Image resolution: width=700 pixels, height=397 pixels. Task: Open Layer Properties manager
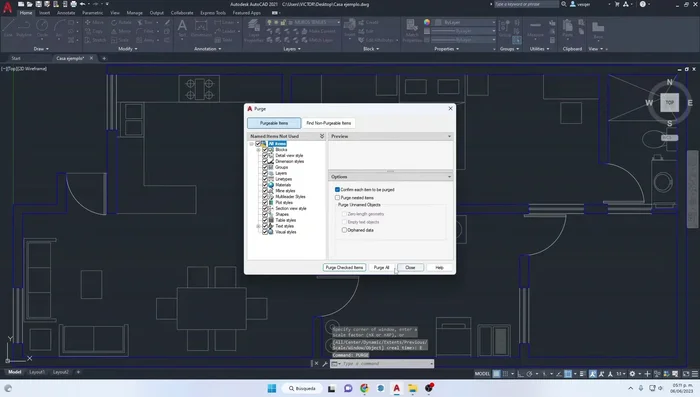tap(254, 30)
